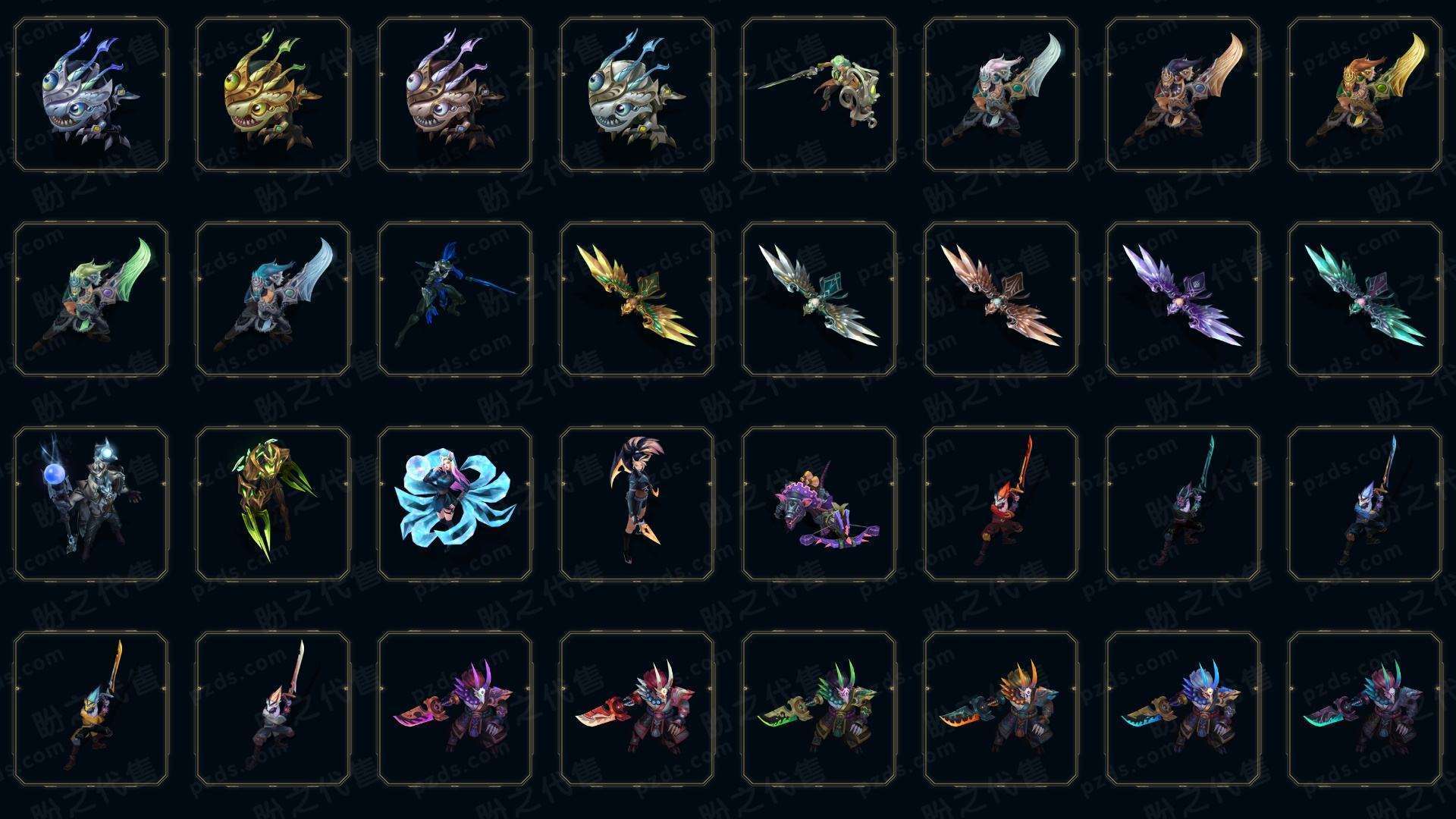Select the assassin girl with orange ponytail
Image resolution: width=1456 pixels, height=819 pixels.
(x=637, y=504)
